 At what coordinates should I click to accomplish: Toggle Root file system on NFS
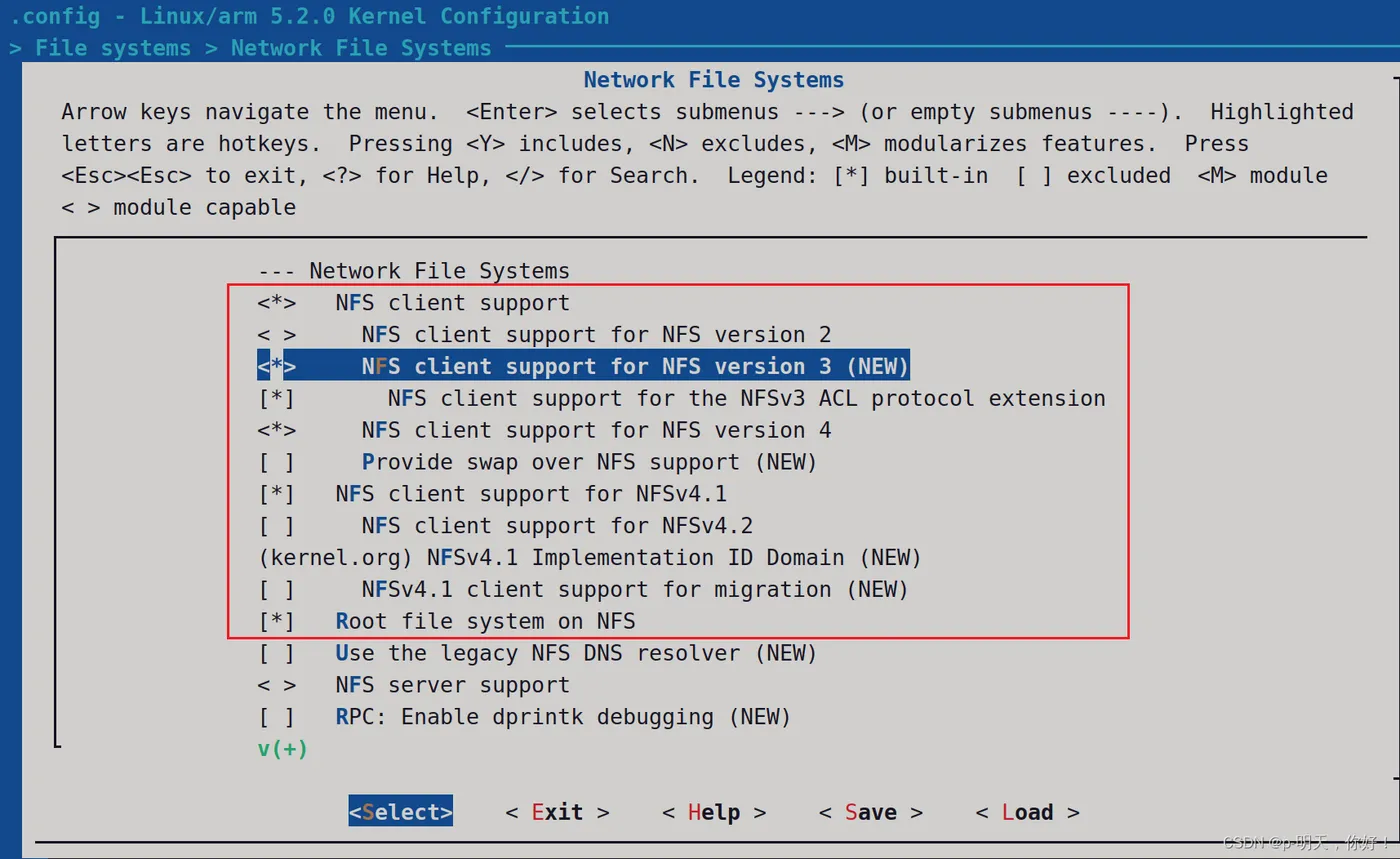[277, 622]
